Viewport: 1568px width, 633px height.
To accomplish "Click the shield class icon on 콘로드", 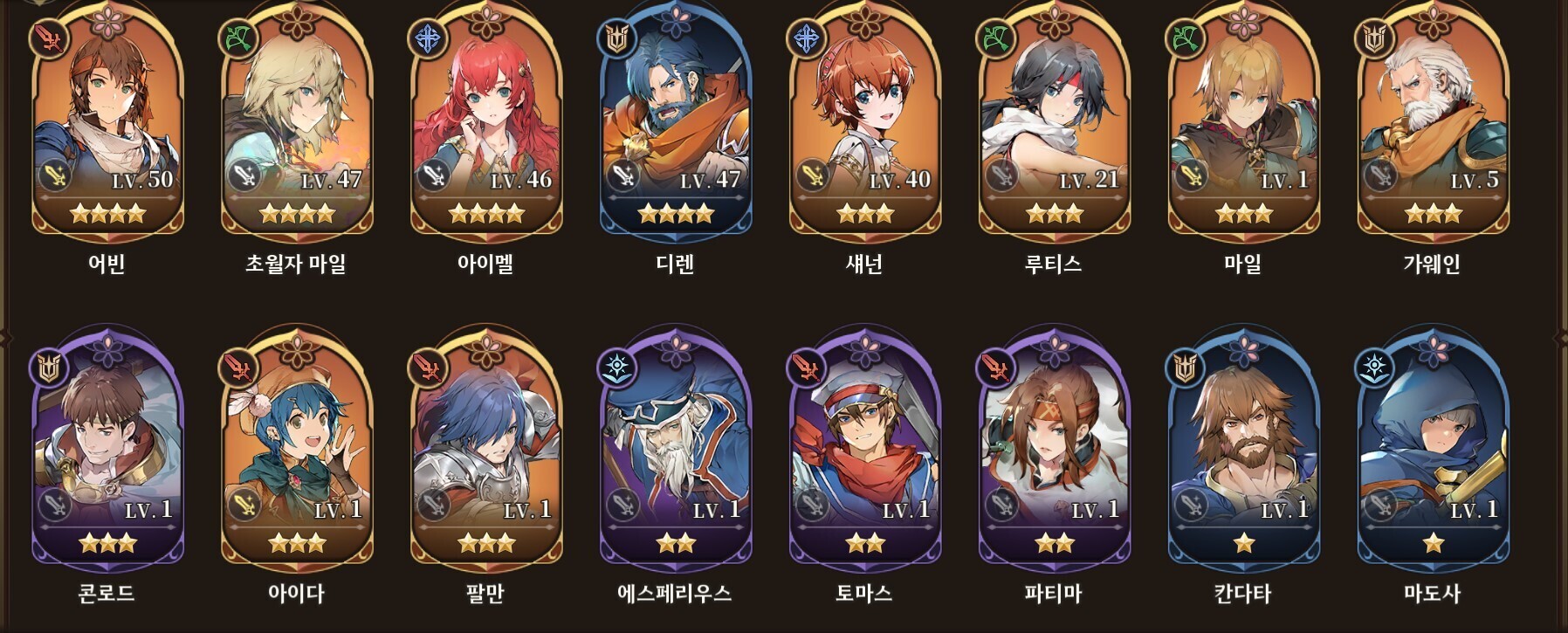I will [48, 368].
